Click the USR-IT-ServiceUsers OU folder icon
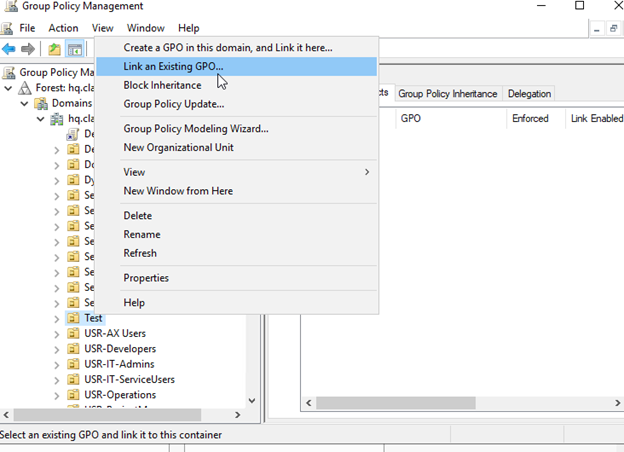Screen dimensions: 624x452 pos(73,379)
